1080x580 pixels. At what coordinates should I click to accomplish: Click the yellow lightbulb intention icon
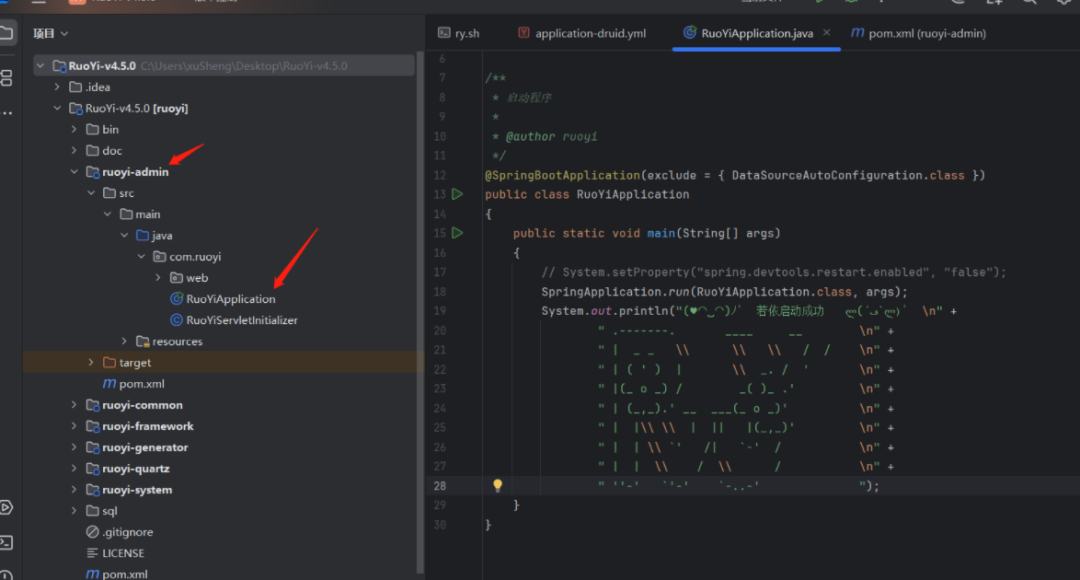tap(497, 486)
